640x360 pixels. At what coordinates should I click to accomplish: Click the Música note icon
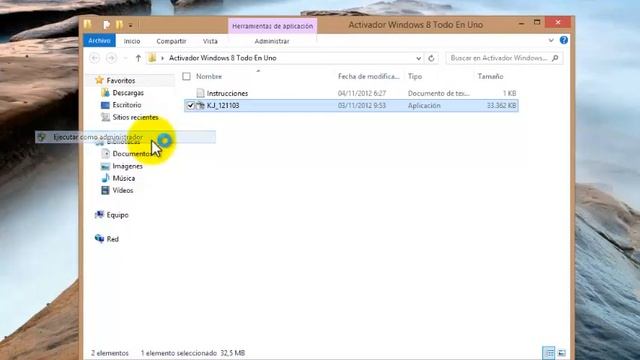click(x=105, y=178)
